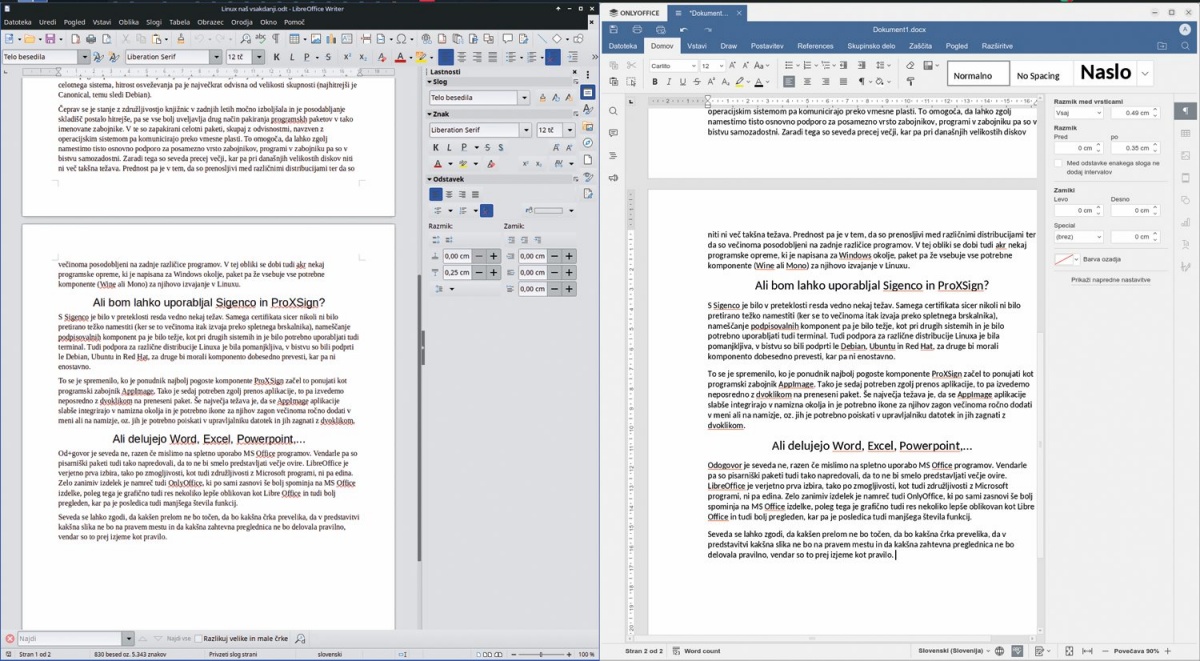Click the 'Pred' spacing value field

1078,148
